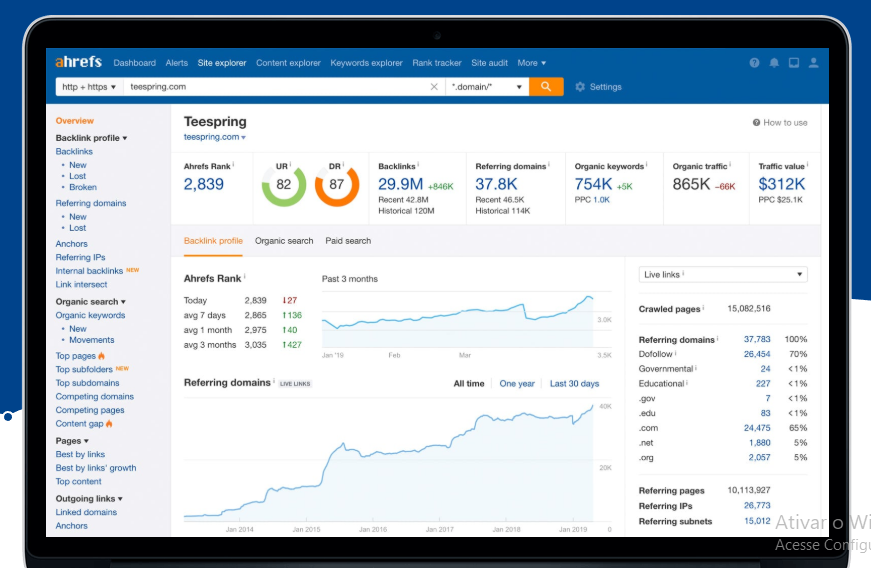Click the 37.8K referring domains value
The height and width of the screenshot is (568, 871).
[496, 184]
